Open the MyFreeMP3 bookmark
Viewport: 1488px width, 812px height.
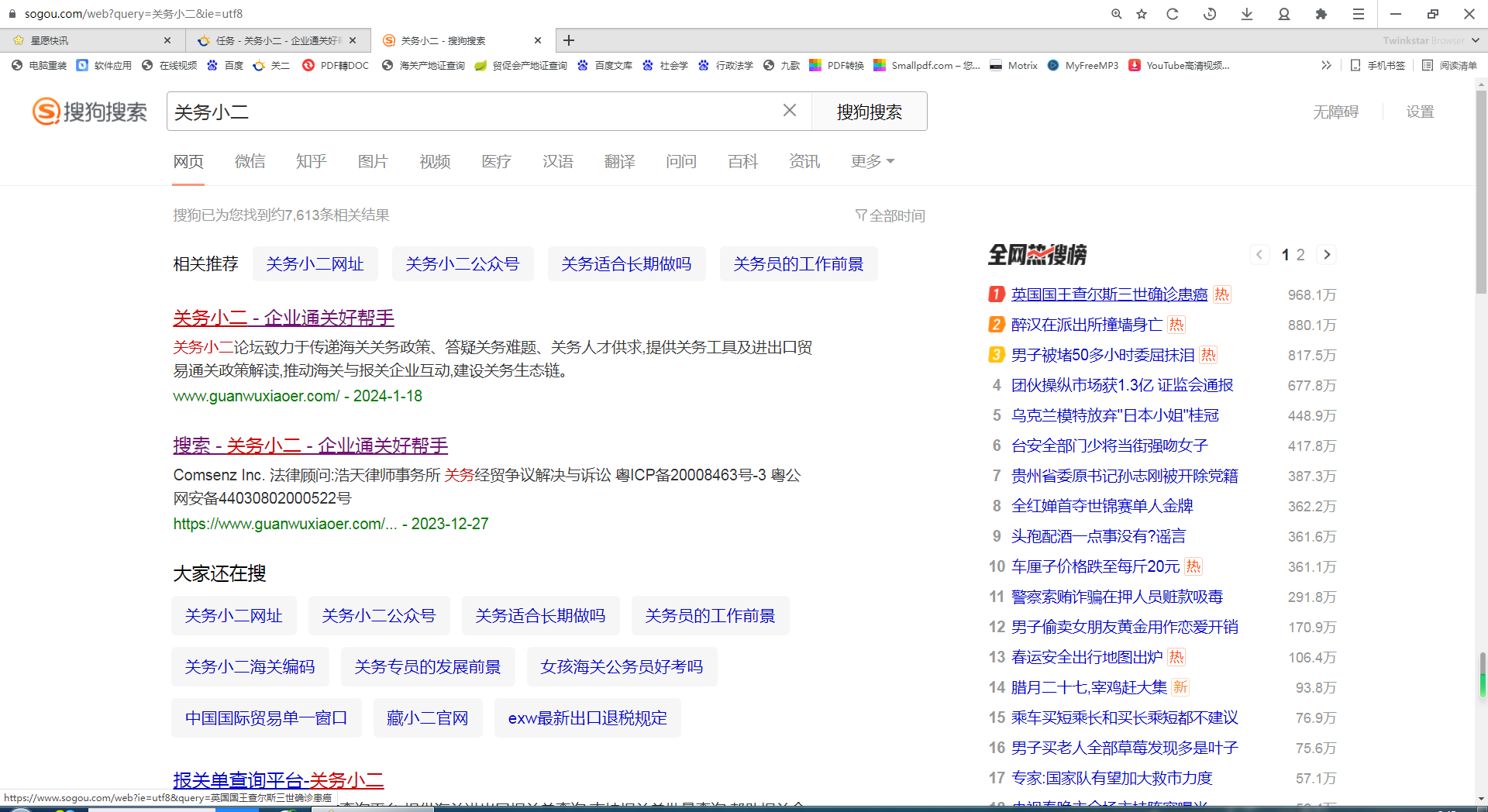[1083, 66]
